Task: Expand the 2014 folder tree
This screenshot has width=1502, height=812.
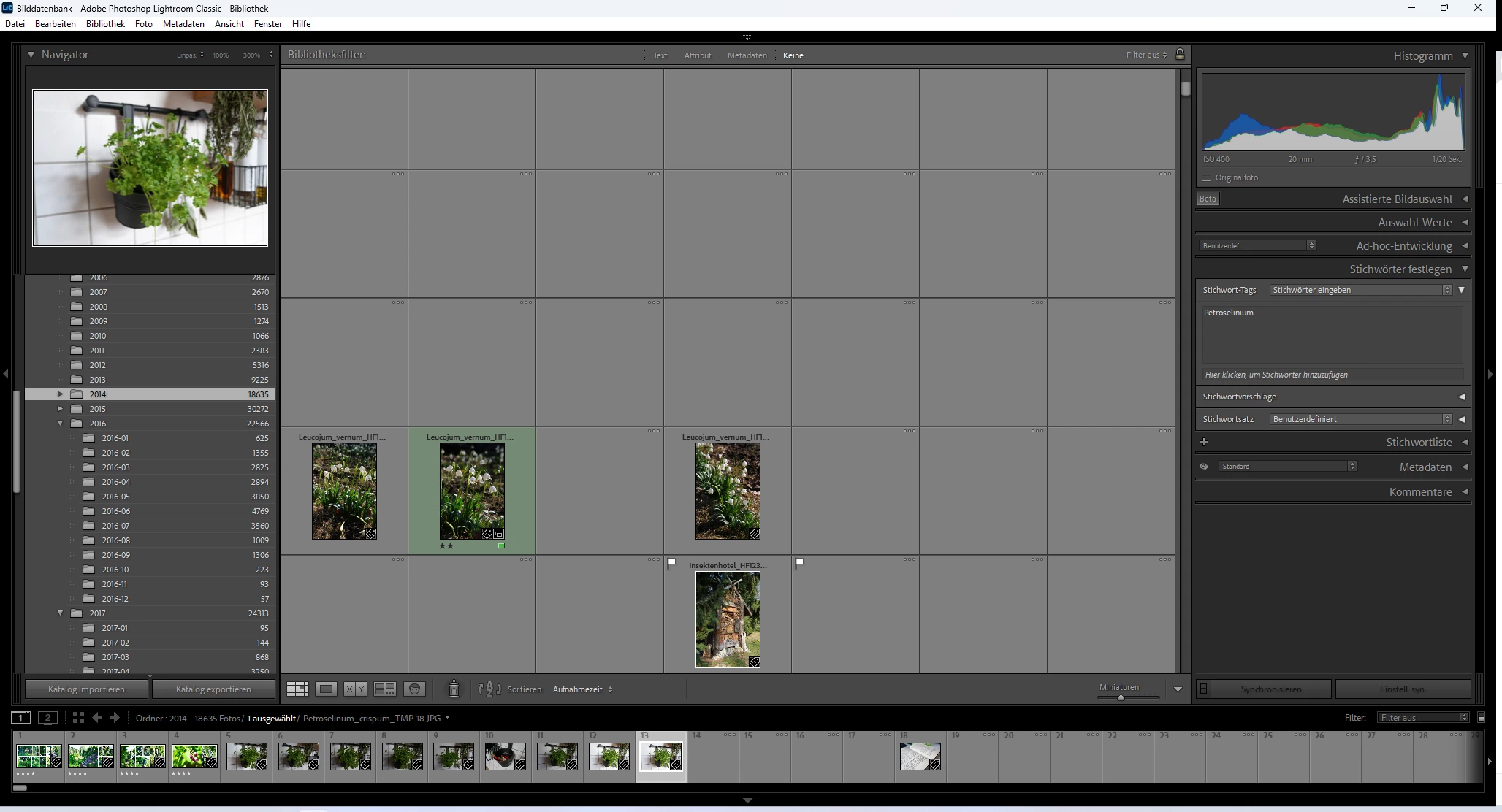Action: point(60,394)
